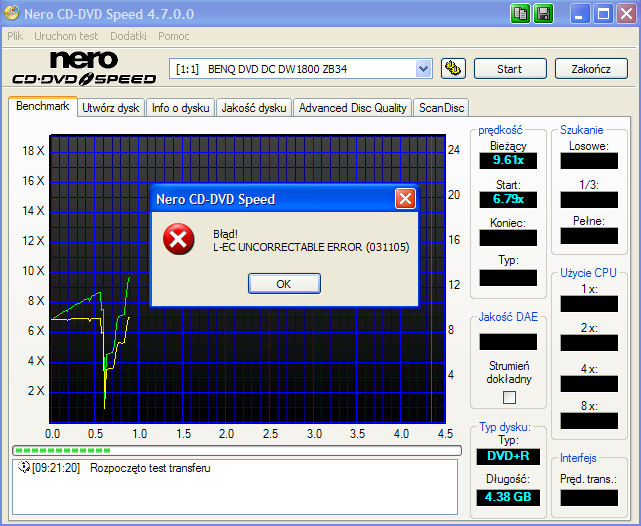641x526 pixels.
Task: Click the 4.38 GB length value
Action: [508, 497]
